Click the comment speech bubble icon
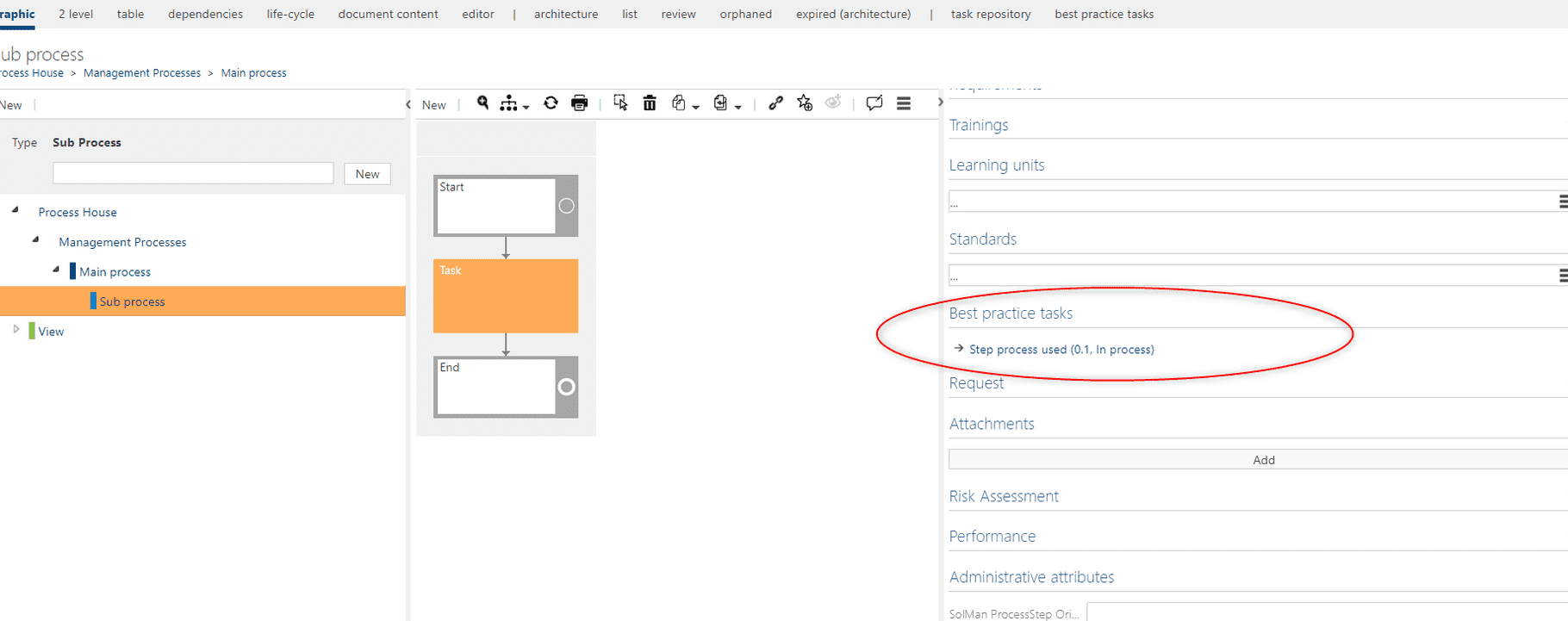This screenshot has height=621, width=1568. click(874, 103)
